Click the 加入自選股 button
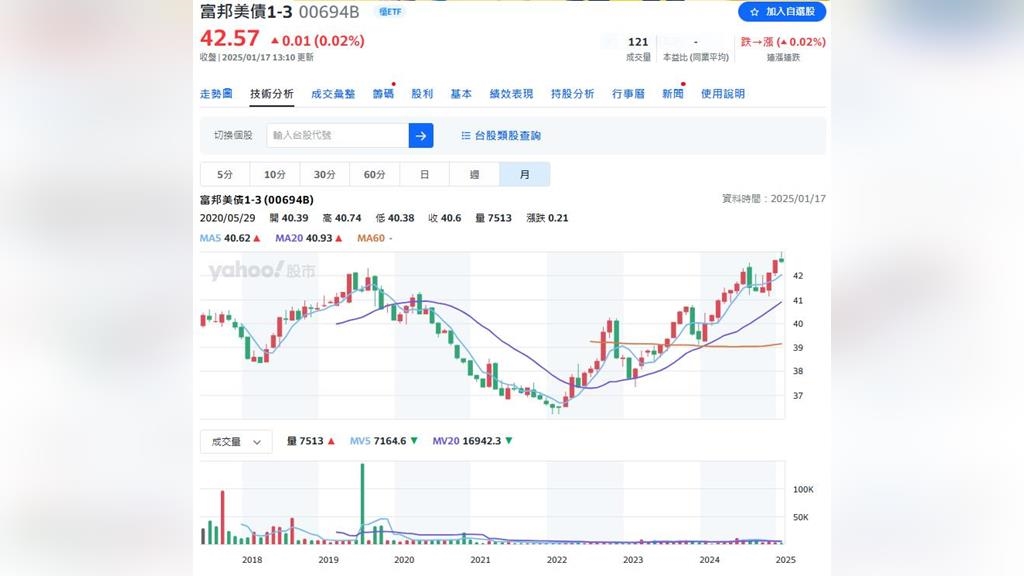This screenshot has width=1024, height=576. pos(782,12)
